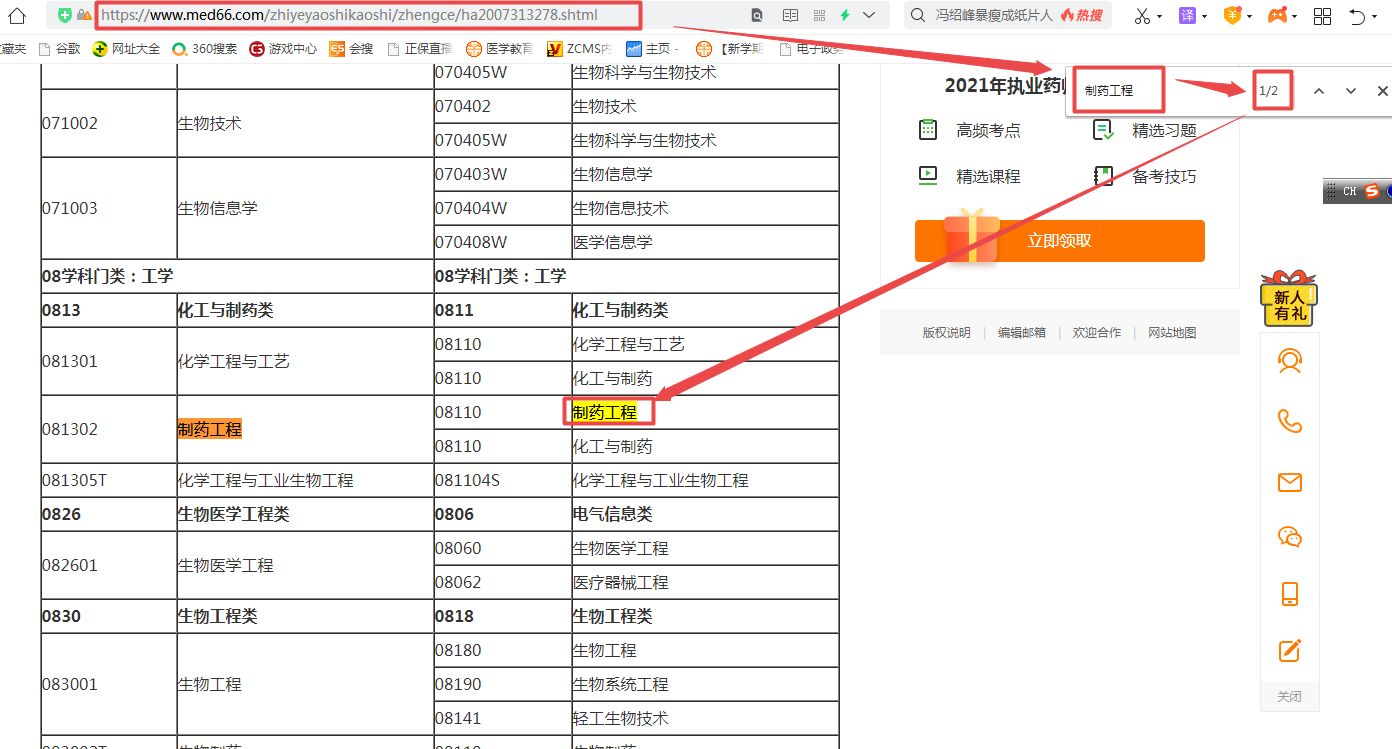Click the mobile phone icon in sidebar

[1289, 593]
